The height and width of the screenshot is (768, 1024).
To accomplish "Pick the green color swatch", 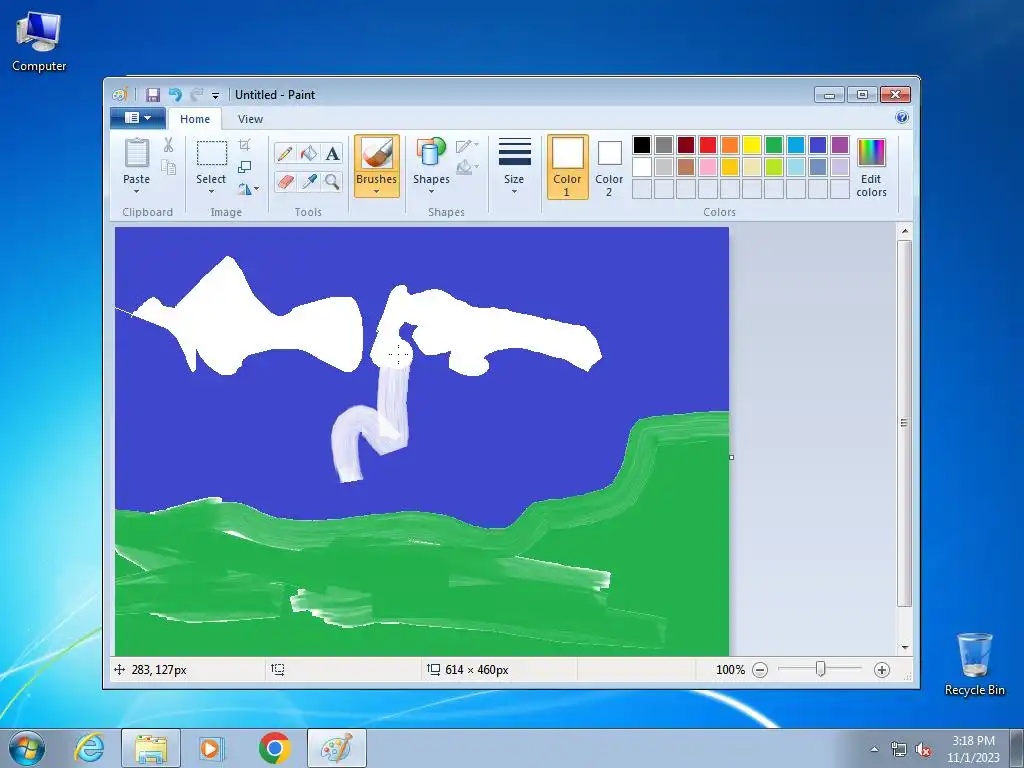I will pos(774,145).
